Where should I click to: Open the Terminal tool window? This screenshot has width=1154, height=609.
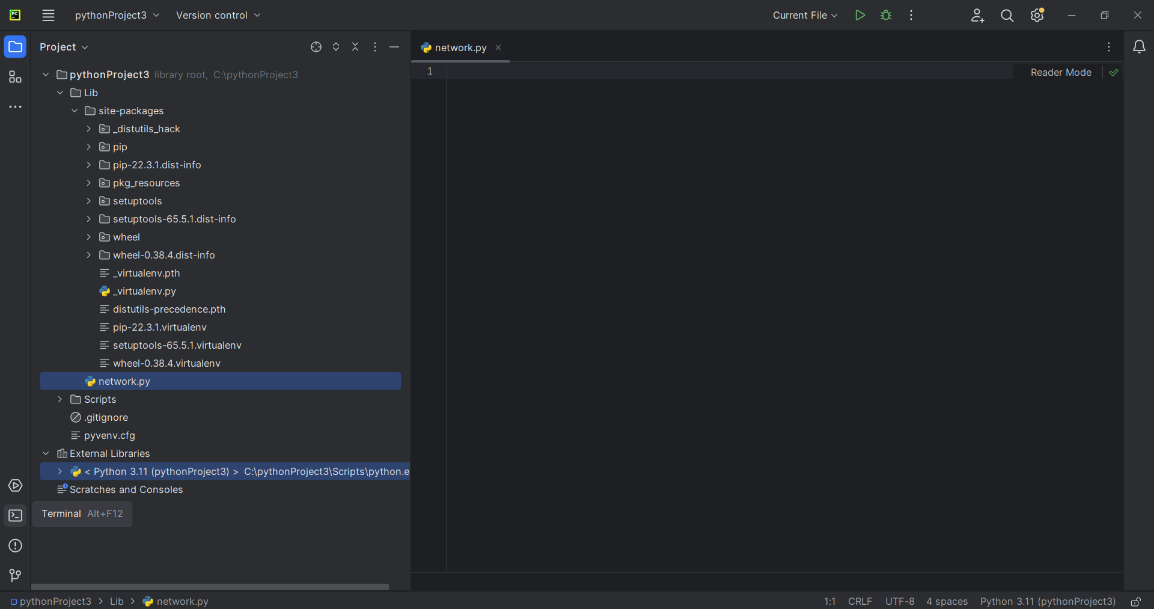click(x=15, y=516)
